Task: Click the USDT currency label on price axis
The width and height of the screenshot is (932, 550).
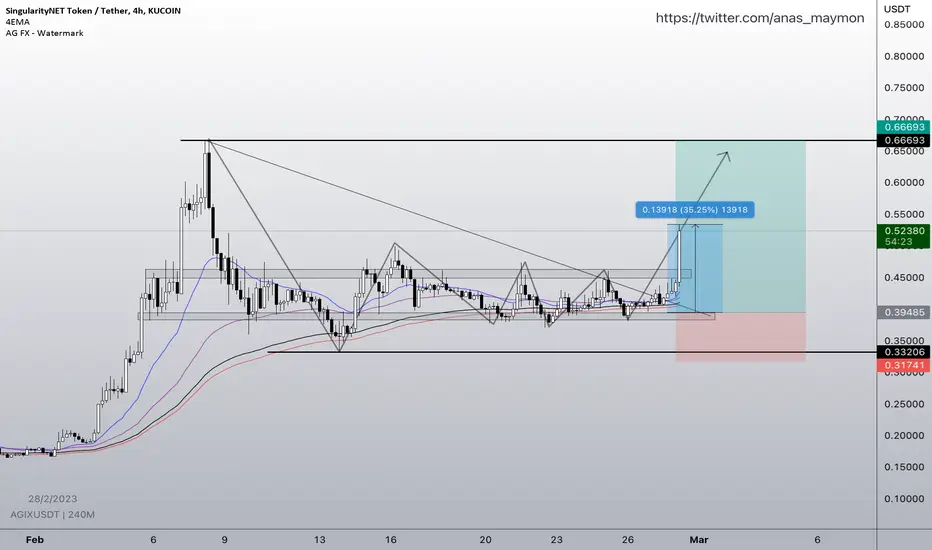Action: point(897,9)
